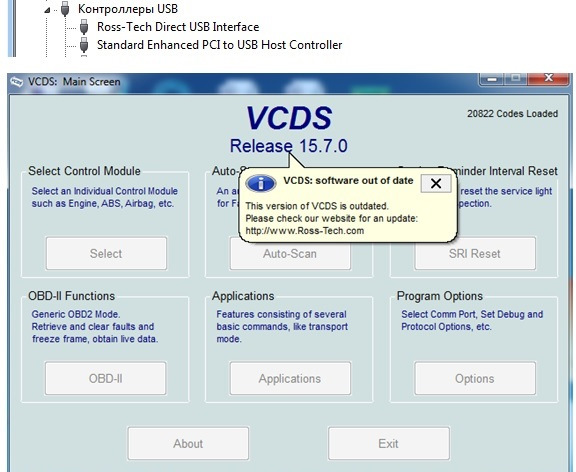The image size is (576, 472).
Task: Open the program Options button
Action: [x=475, y=378]
